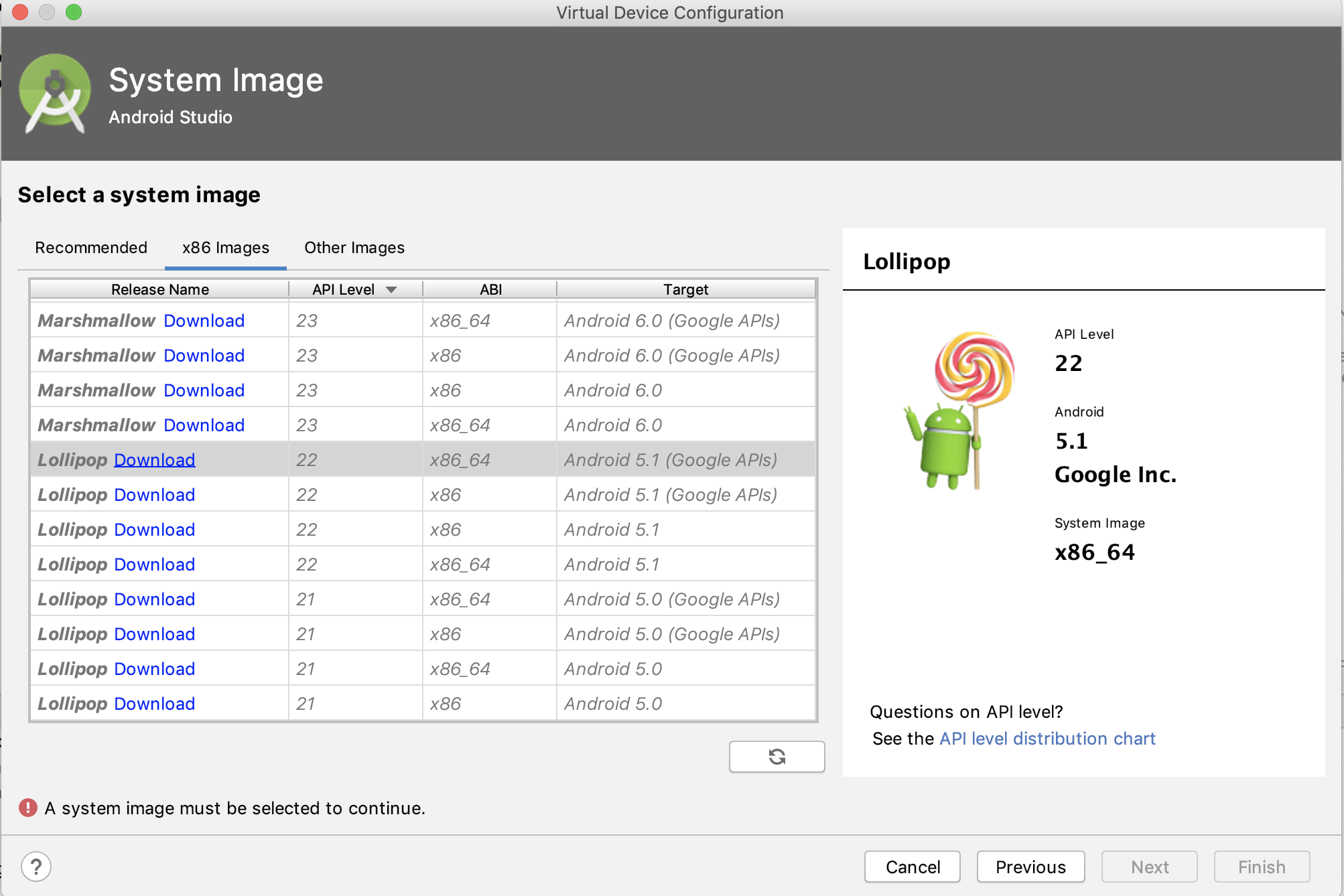Download Marshmallow x86 Android 6.0 (Google APIs)
The image size is (1344, 896).
[204, 356]
